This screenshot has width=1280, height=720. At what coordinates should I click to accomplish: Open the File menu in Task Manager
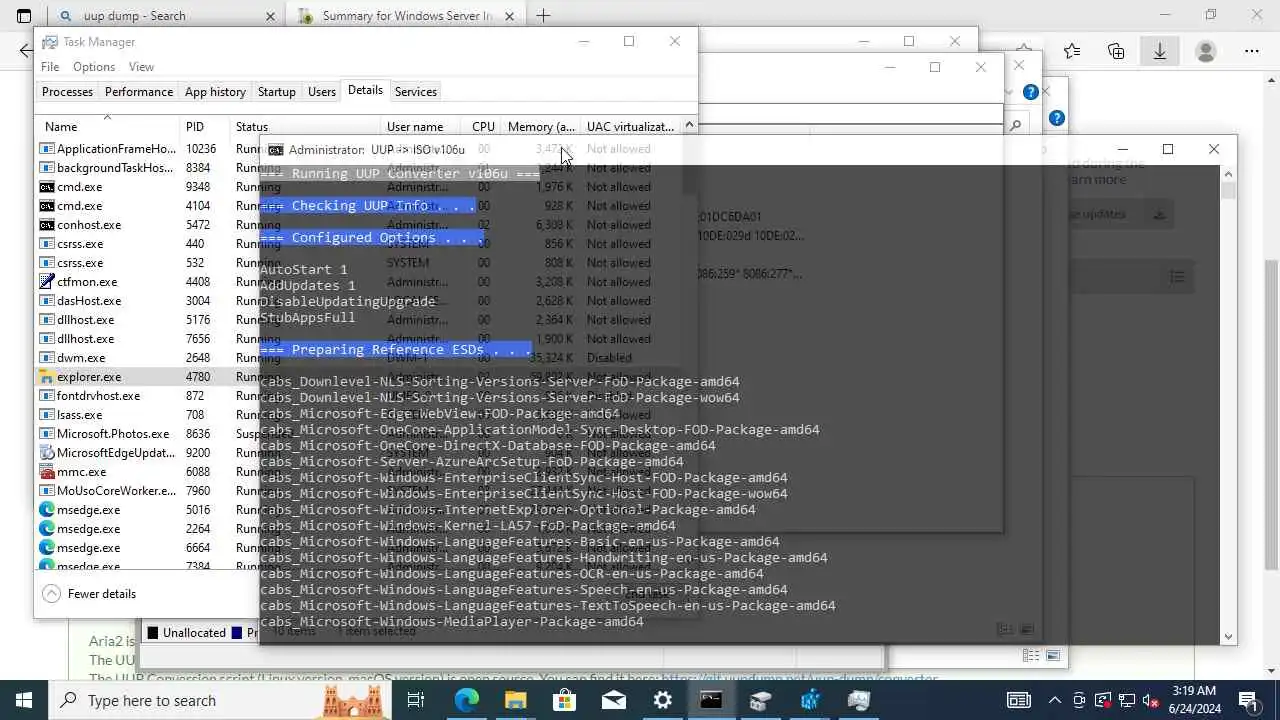(50, 67)
